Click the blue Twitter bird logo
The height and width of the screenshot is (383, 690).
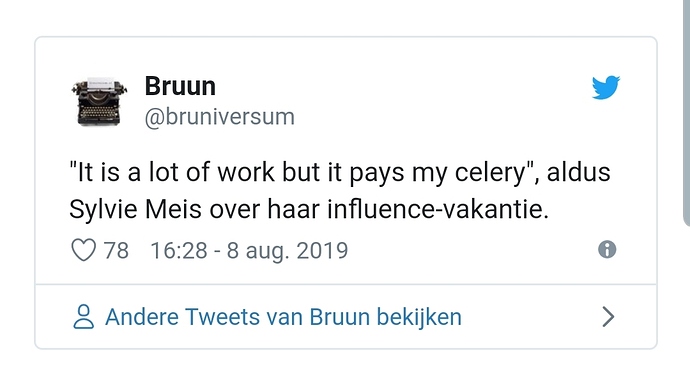[606, 87]
